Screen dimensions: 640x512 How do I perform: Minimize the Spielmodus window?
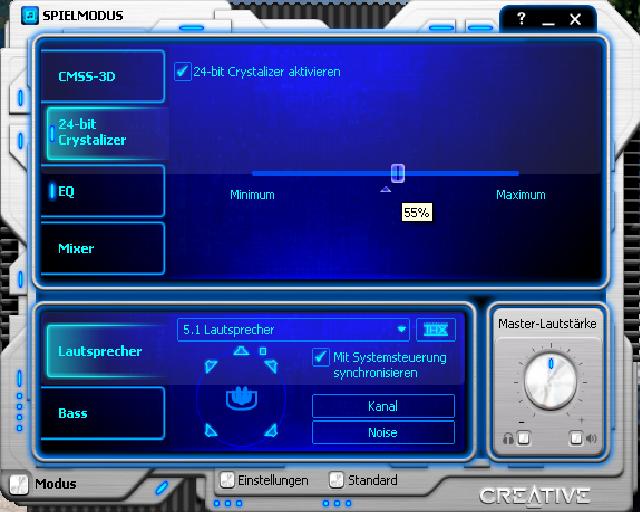548,24
